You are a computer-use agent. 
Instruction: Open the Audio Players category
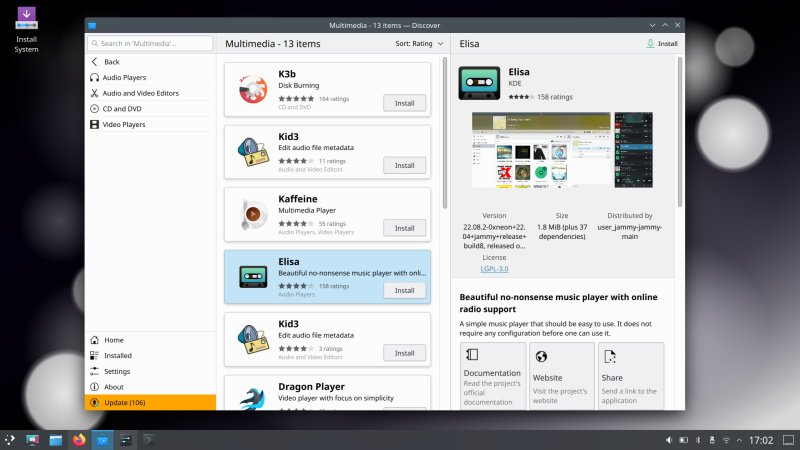point(150,78)
